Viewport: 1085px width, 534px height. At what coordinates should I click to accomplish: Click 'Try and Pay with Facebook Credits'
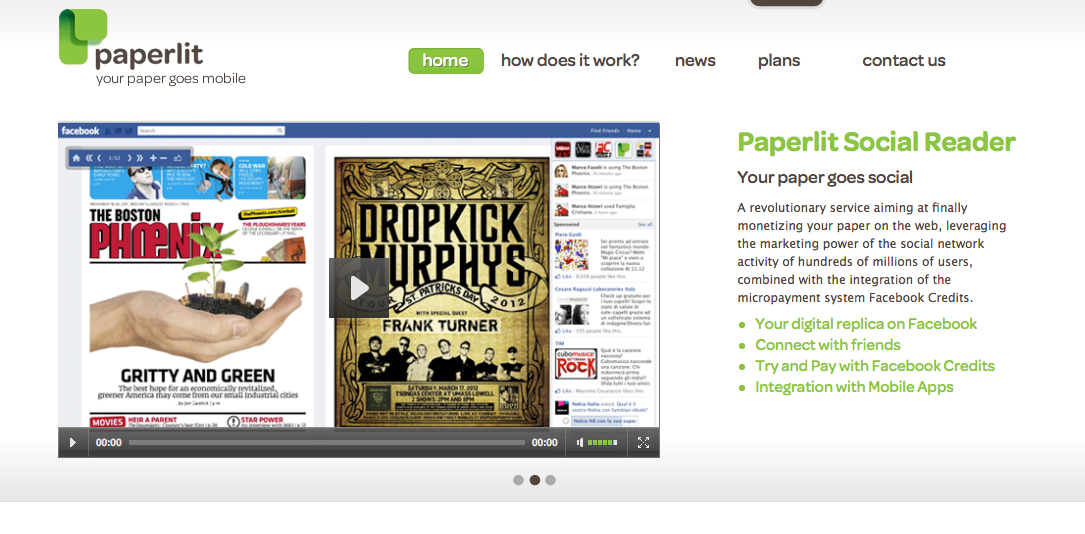tap(875, 366)
